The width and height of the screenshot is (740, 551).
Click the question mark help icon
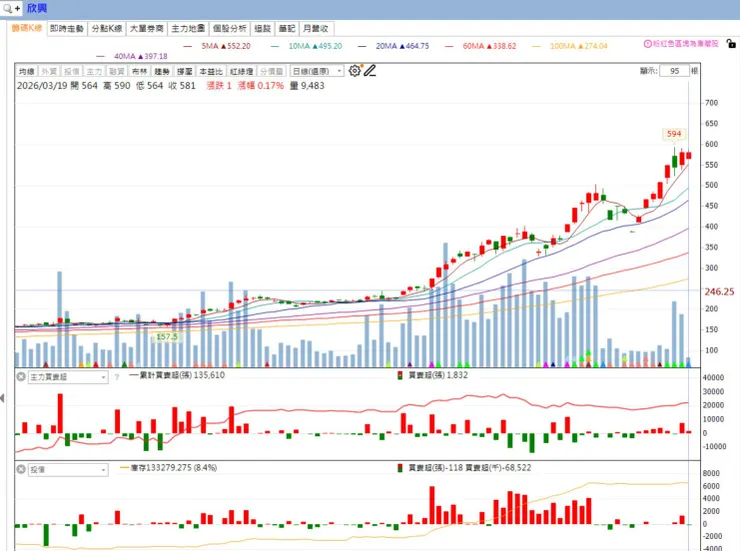click(x=117, y=377)
